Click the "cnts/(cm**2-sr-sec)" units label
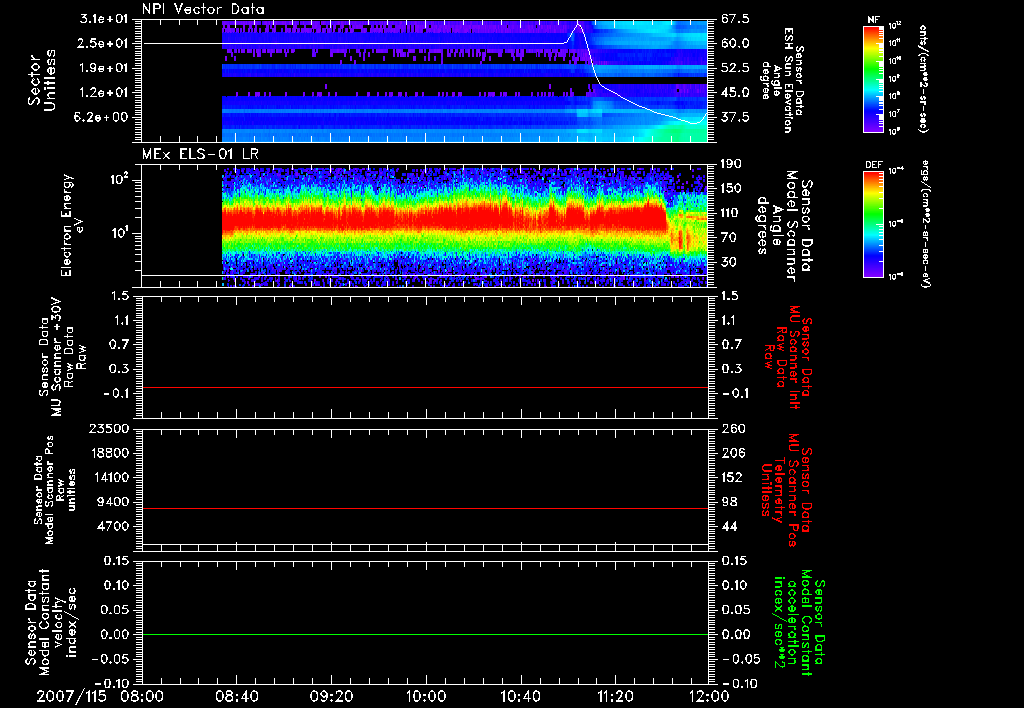Screen dimensions: 1024x708 pyautogui.click(x=923, y=79)
